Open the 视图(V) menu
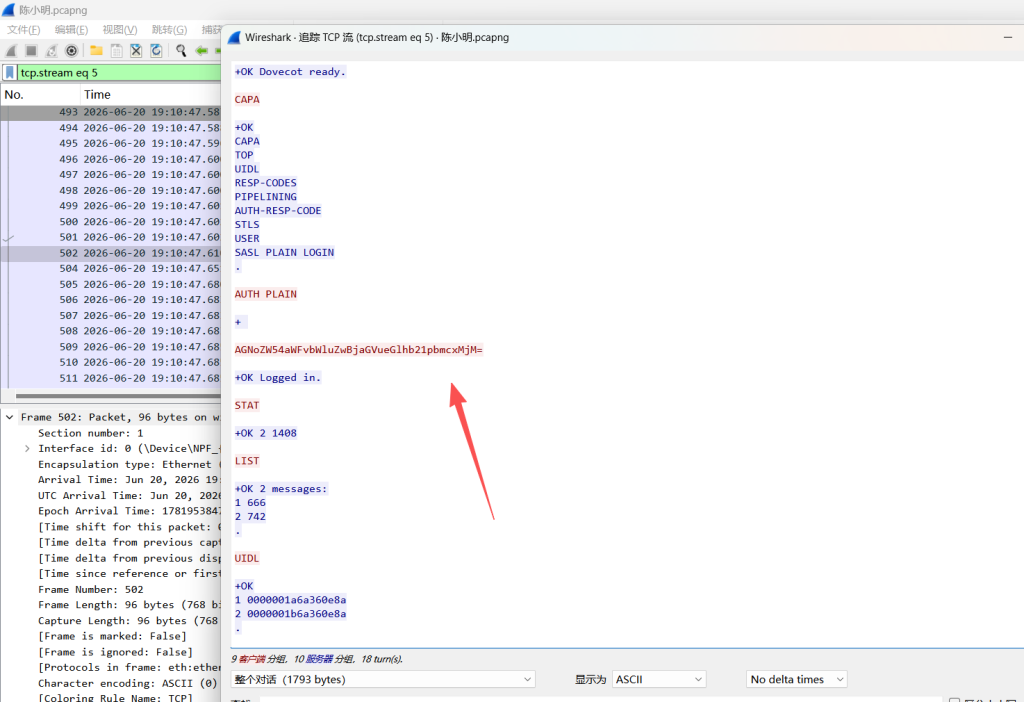Viewport: 1024px width, 702px height. [120, 29]
